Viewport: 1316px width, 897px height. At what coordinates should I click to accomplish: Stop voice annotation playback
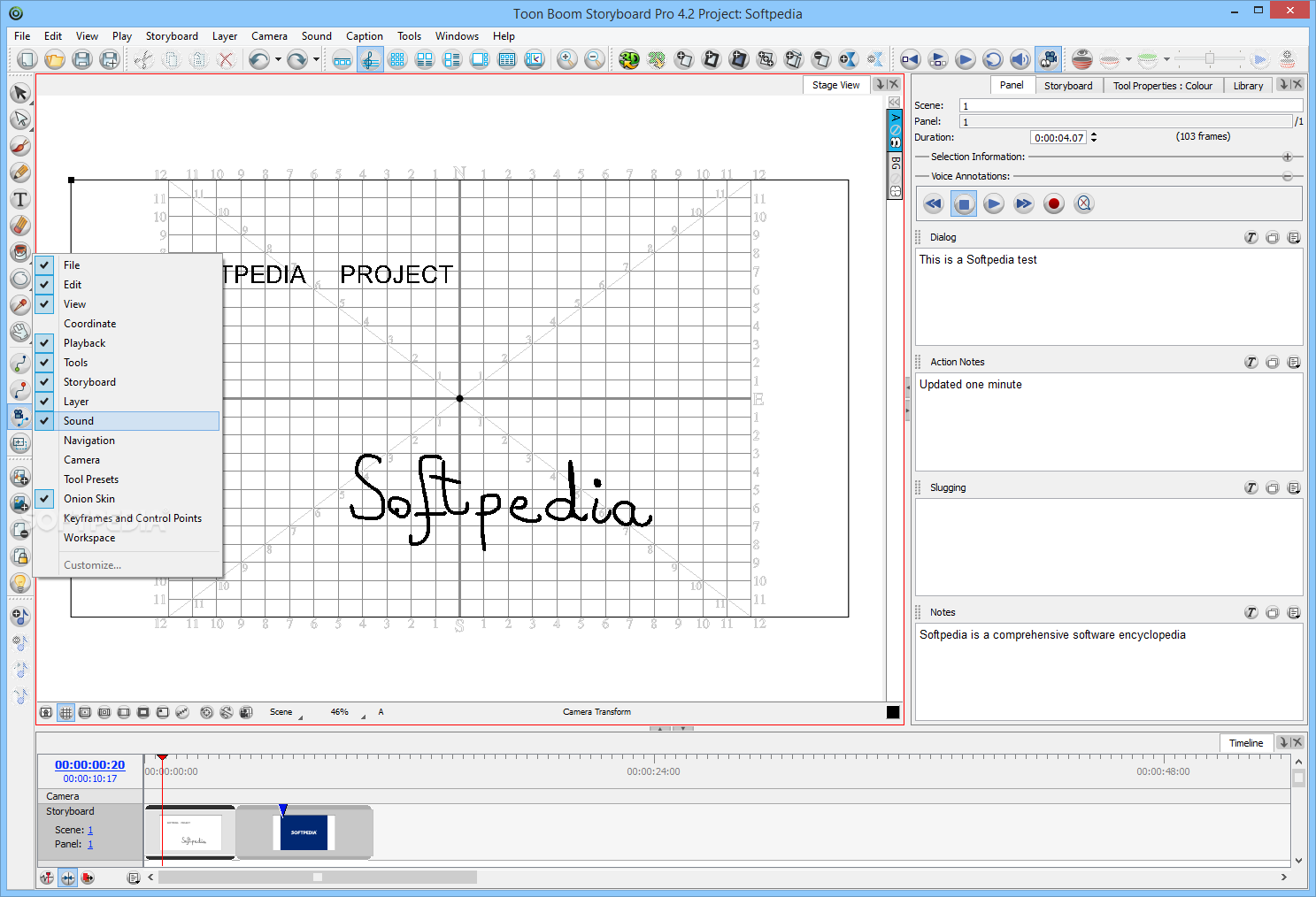coord(964,203)
